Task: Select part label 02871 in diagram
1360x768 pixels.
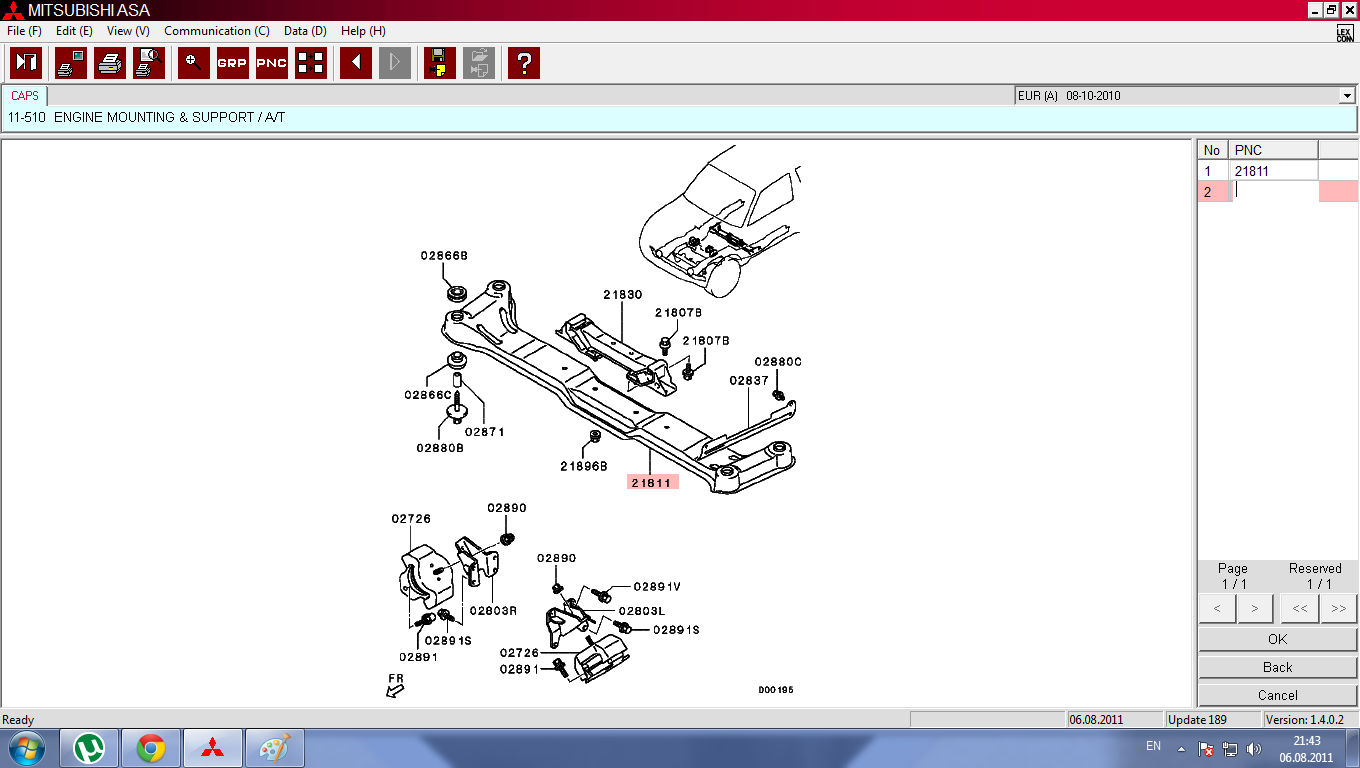Action: (484, 432)
